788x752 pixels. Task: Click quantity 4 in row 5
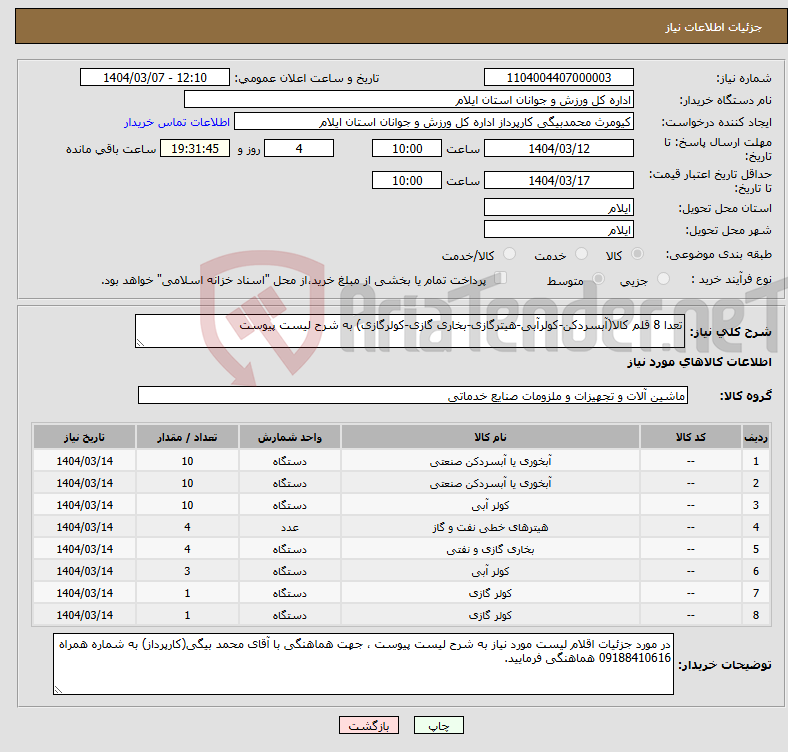pos(187,549)
